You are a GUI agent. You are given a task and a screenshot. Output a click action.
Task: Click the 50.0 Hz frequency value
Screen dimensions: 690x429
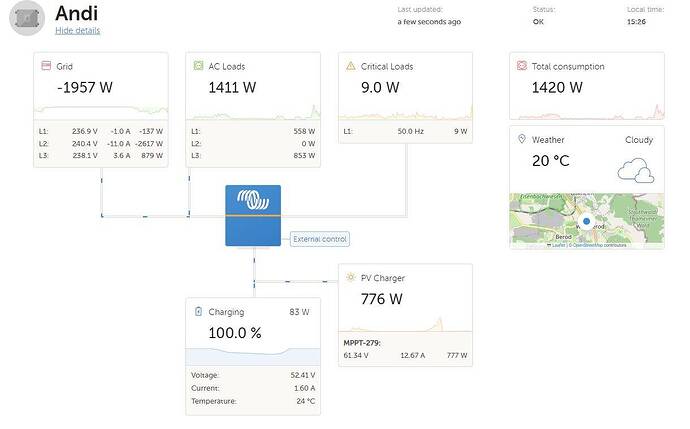[411, 131]
